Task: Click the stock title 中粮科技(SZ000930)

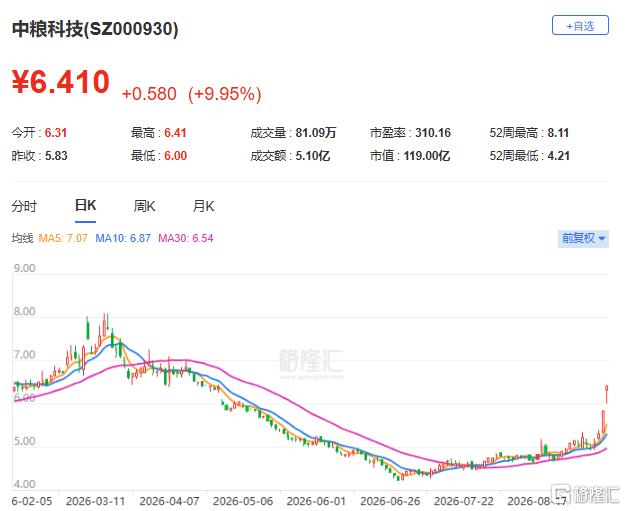Action: click(95, 29)
